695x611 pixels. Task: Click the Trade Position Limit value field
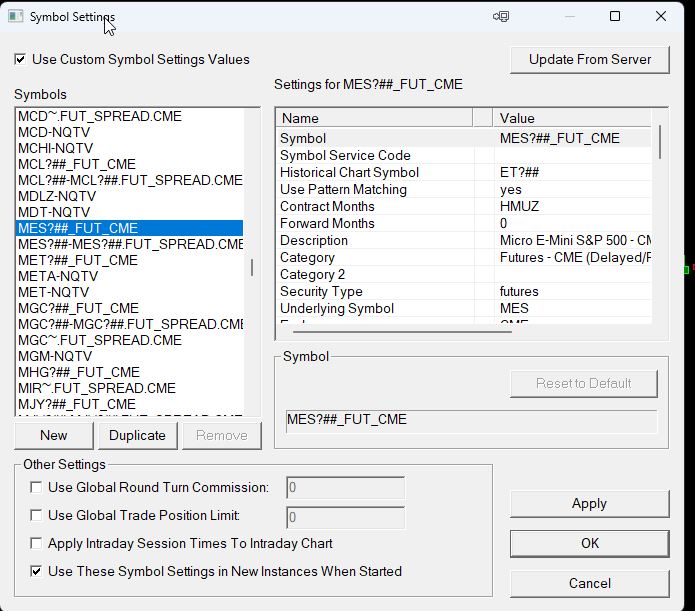click(x=345, y=517)
